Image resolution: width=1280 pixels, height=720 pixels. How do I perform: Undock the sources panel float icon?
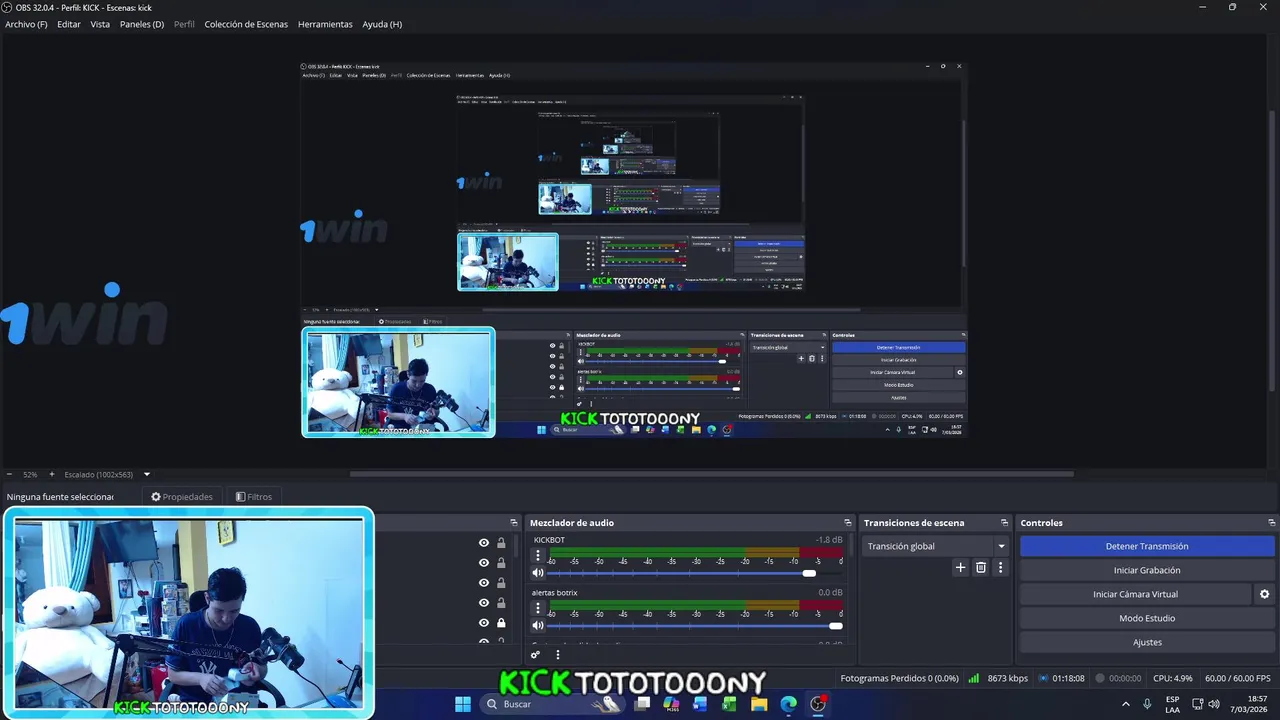(x=514, y=523)
